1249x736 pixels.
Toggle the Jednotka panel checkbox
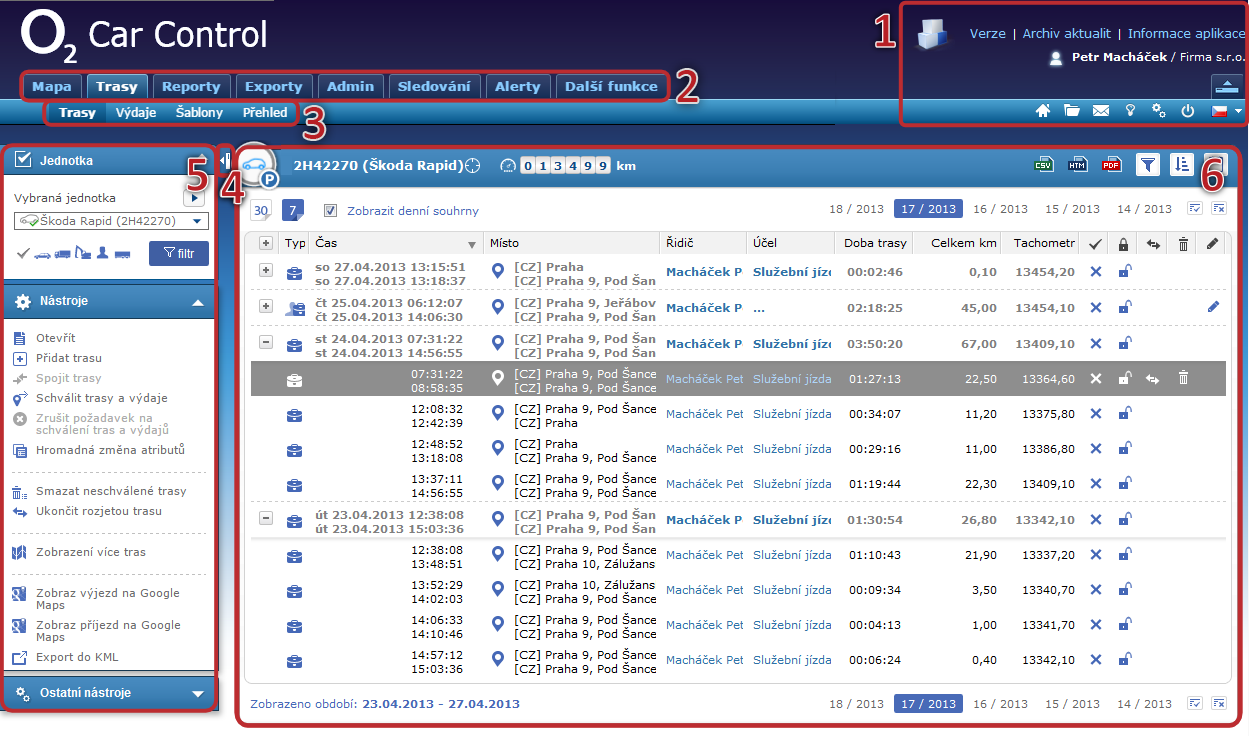(24, 159)
